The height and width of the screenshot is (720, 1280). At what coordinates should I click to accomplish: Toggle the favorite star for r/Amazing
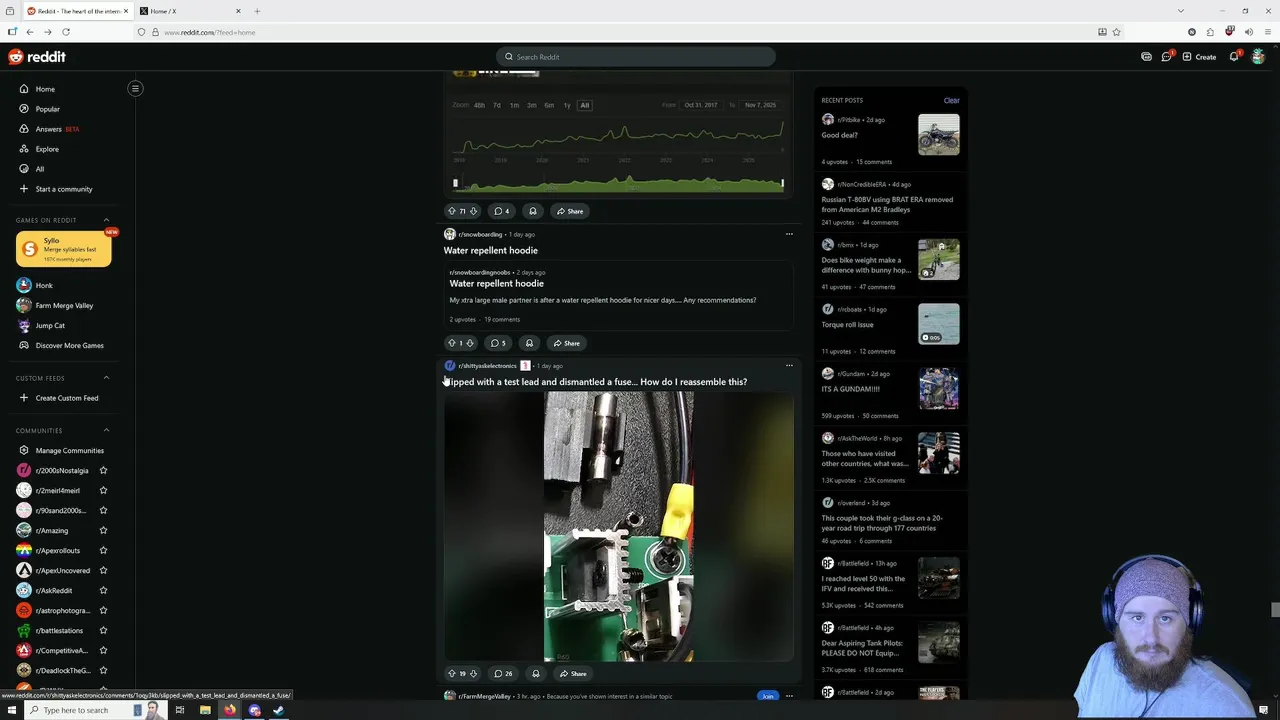(103, 530)
